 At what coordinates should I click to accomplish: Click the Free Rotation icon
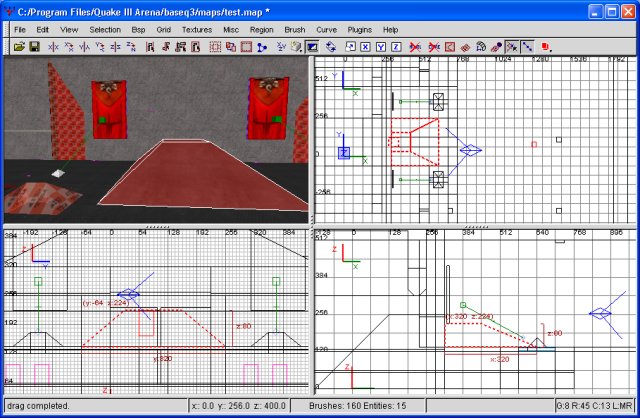(331, 47)
